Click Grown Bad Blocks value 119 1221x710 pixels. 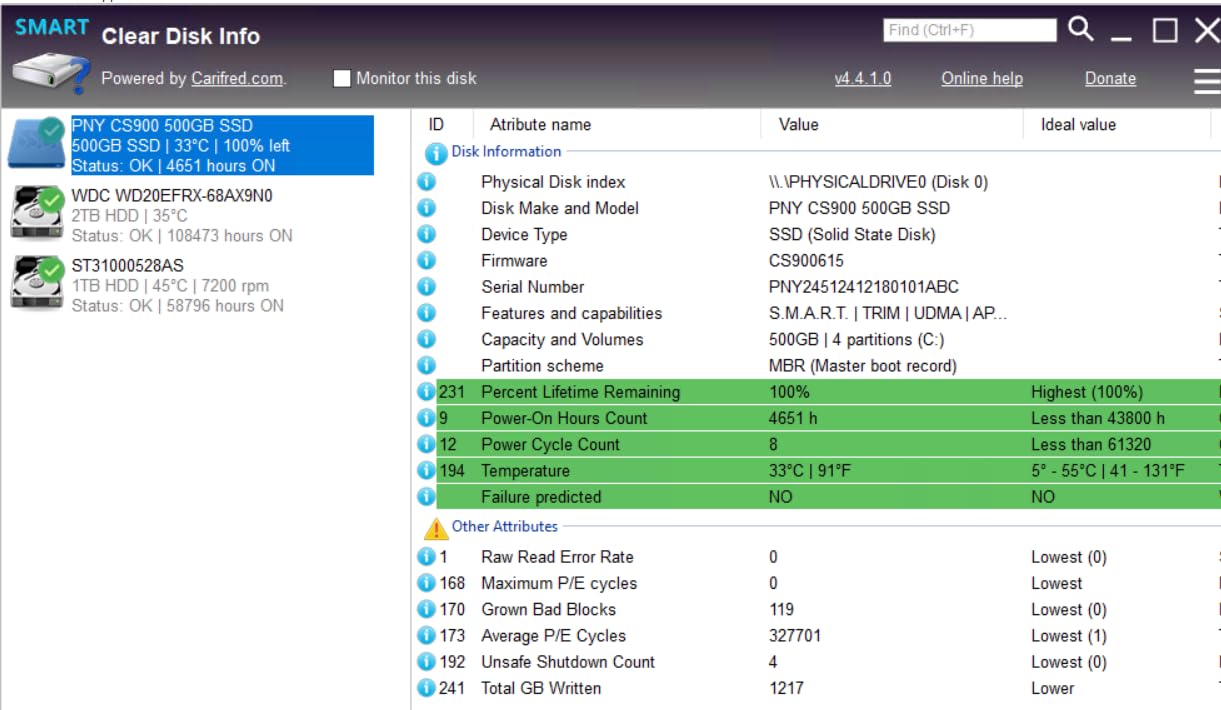pos(781,609)
